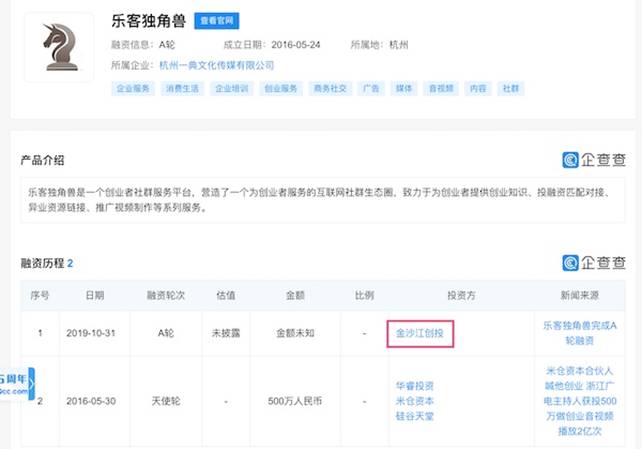642x449 pixels.
Task: Click the 产品介绍 section heading
Action: pos(43,160)
